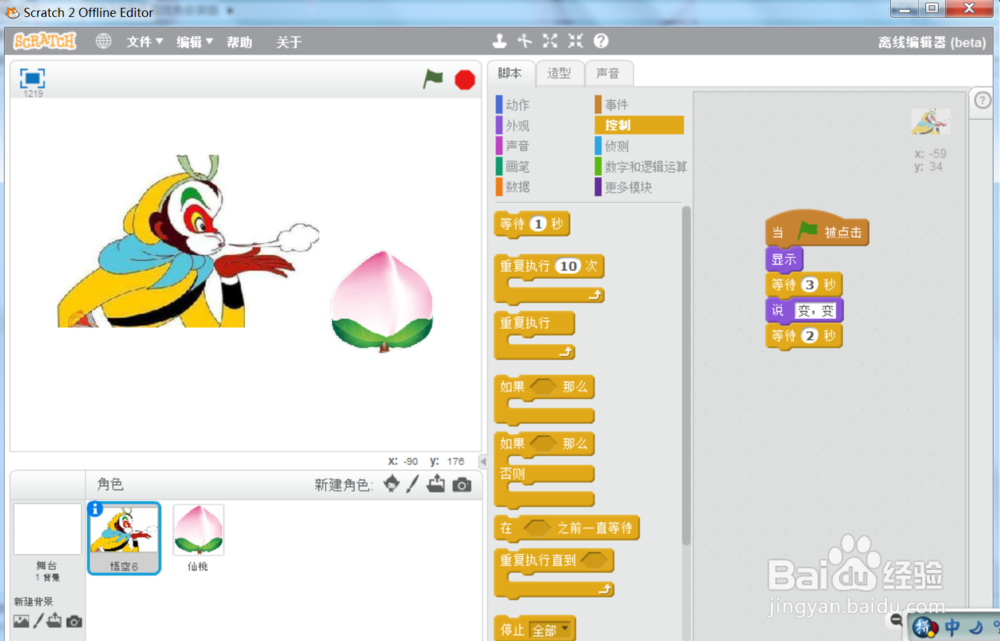Select the 数据 block category

click(x=513, y=187)
